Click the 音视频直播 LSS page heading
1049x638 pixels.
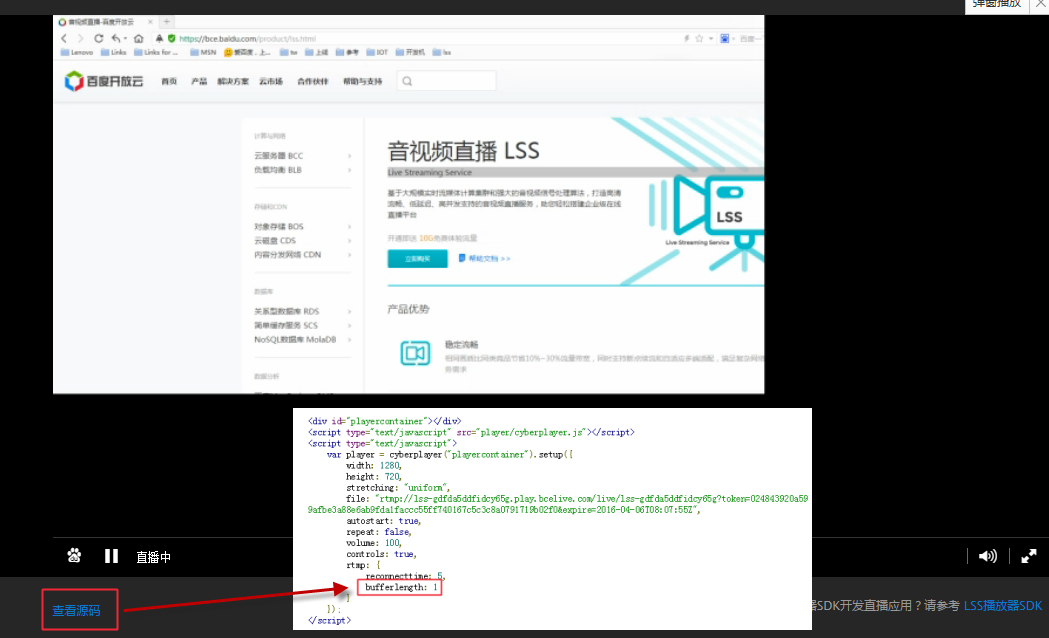pos(463,151)
